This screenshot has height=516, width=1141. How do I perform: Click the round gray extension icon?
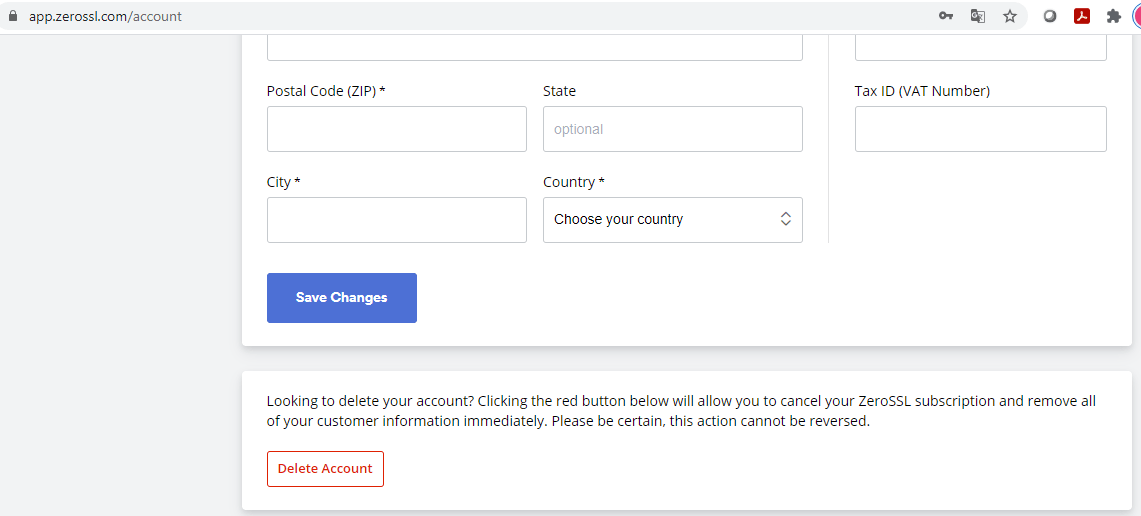pyautogui.click(x=1049, y=16)
